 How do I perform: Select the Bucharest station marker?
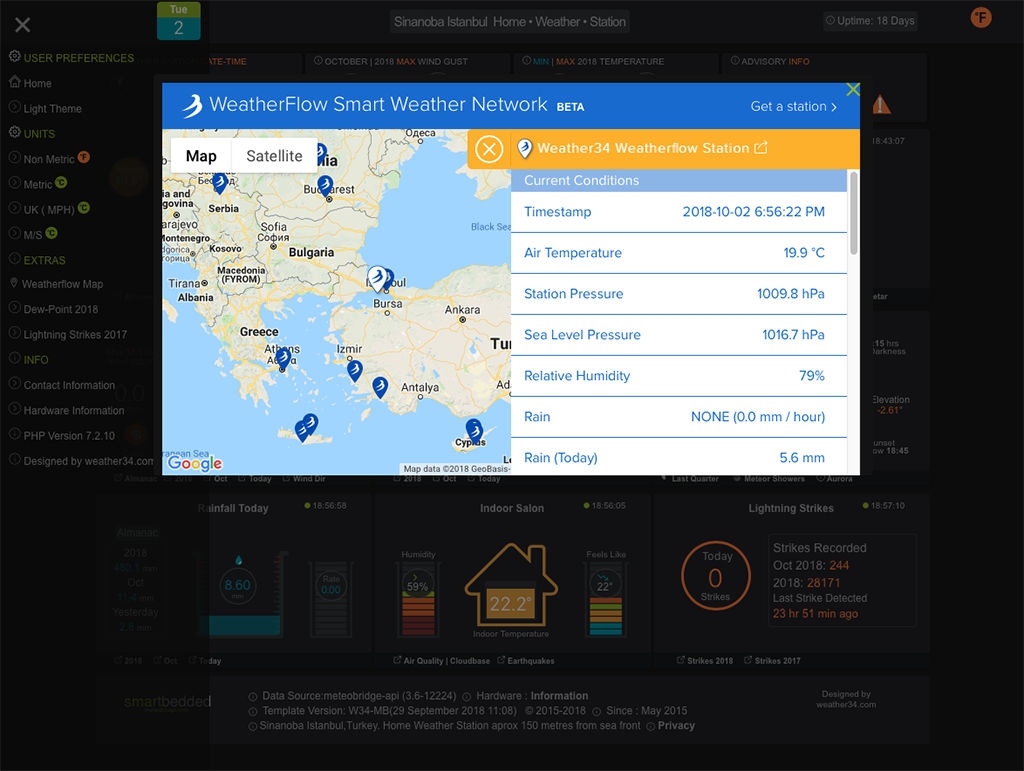pos(325,187)
